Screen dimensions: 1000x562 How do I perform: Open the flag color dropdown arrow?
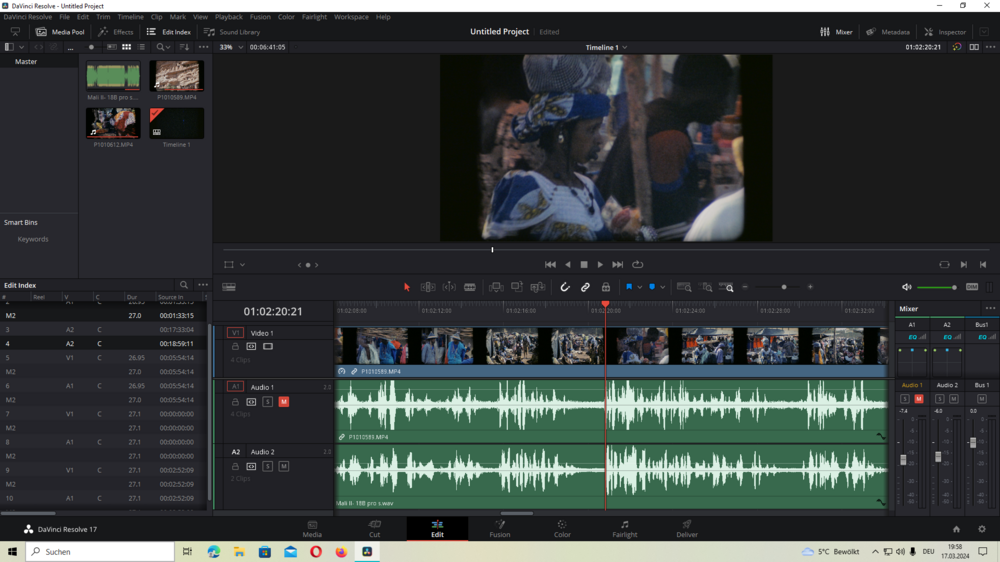tap(639, 287)
